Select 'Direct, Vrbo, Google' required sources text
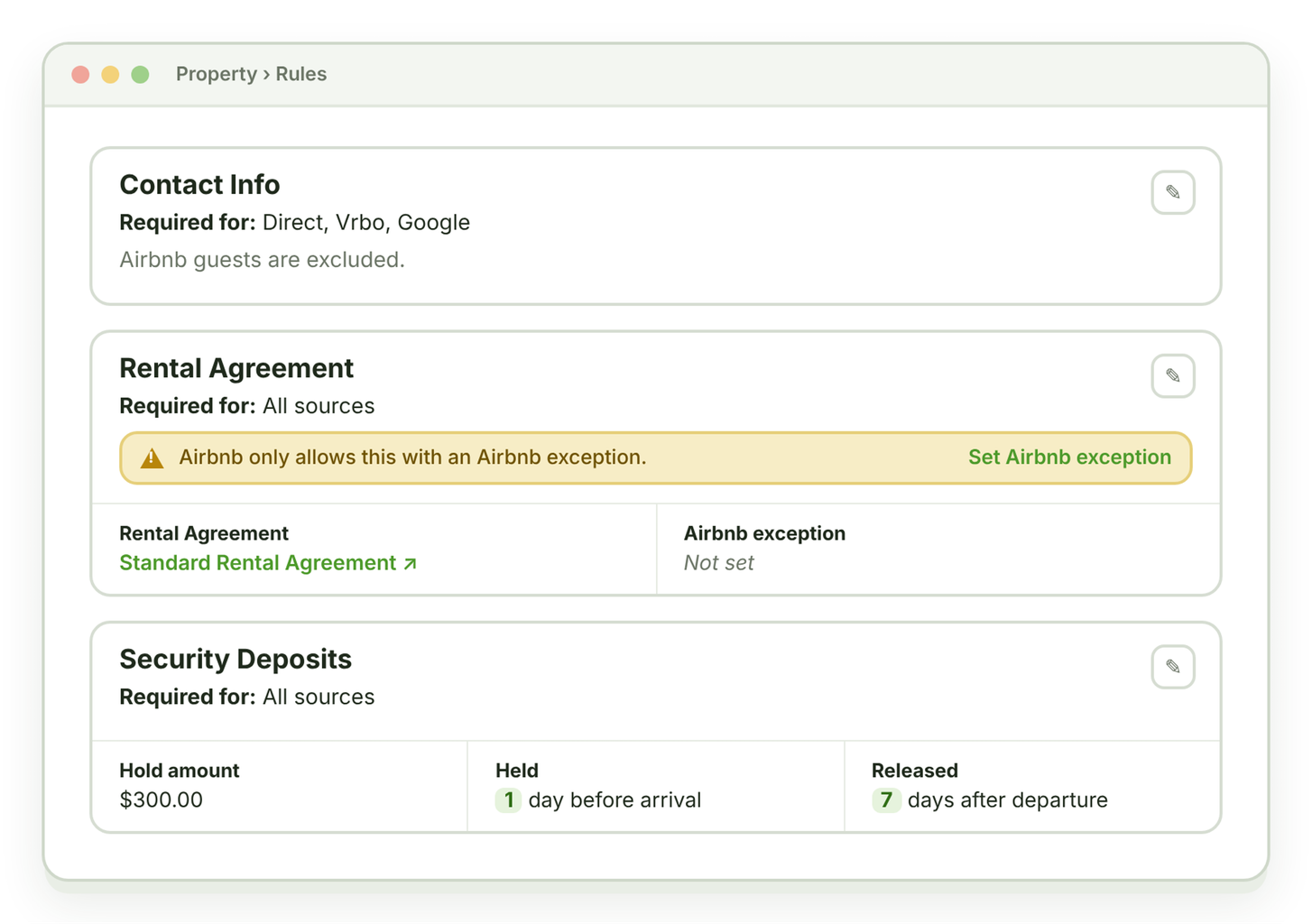Image resolution: width=1312 pixels, height=924 pixels. point(365,222)
